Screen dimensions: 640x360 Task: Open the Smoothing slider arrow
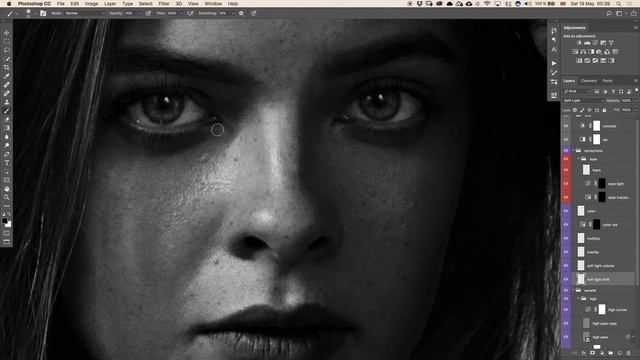pos(233,13)
